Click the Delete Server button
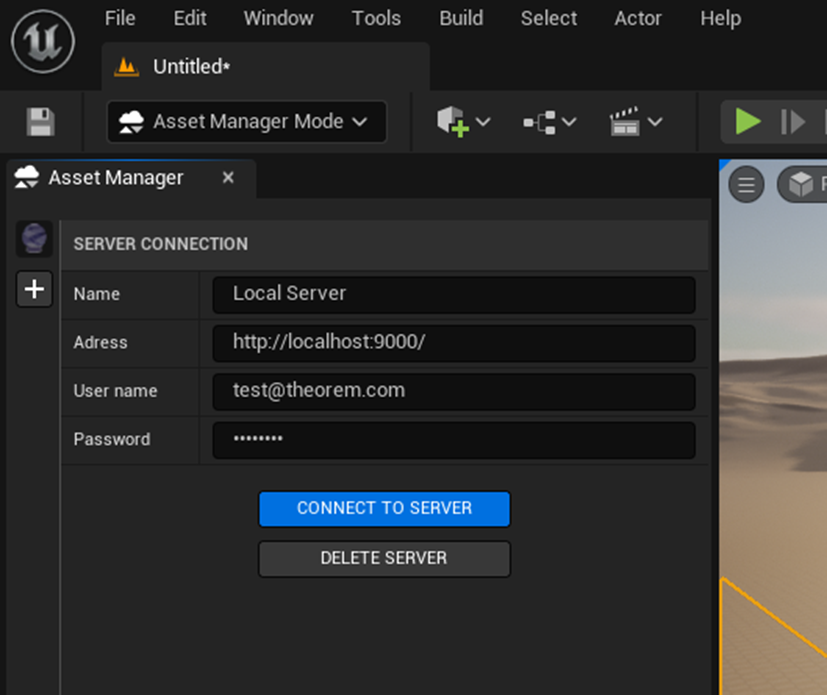Screen dimensions: 827x695 [x=384, y=558]
